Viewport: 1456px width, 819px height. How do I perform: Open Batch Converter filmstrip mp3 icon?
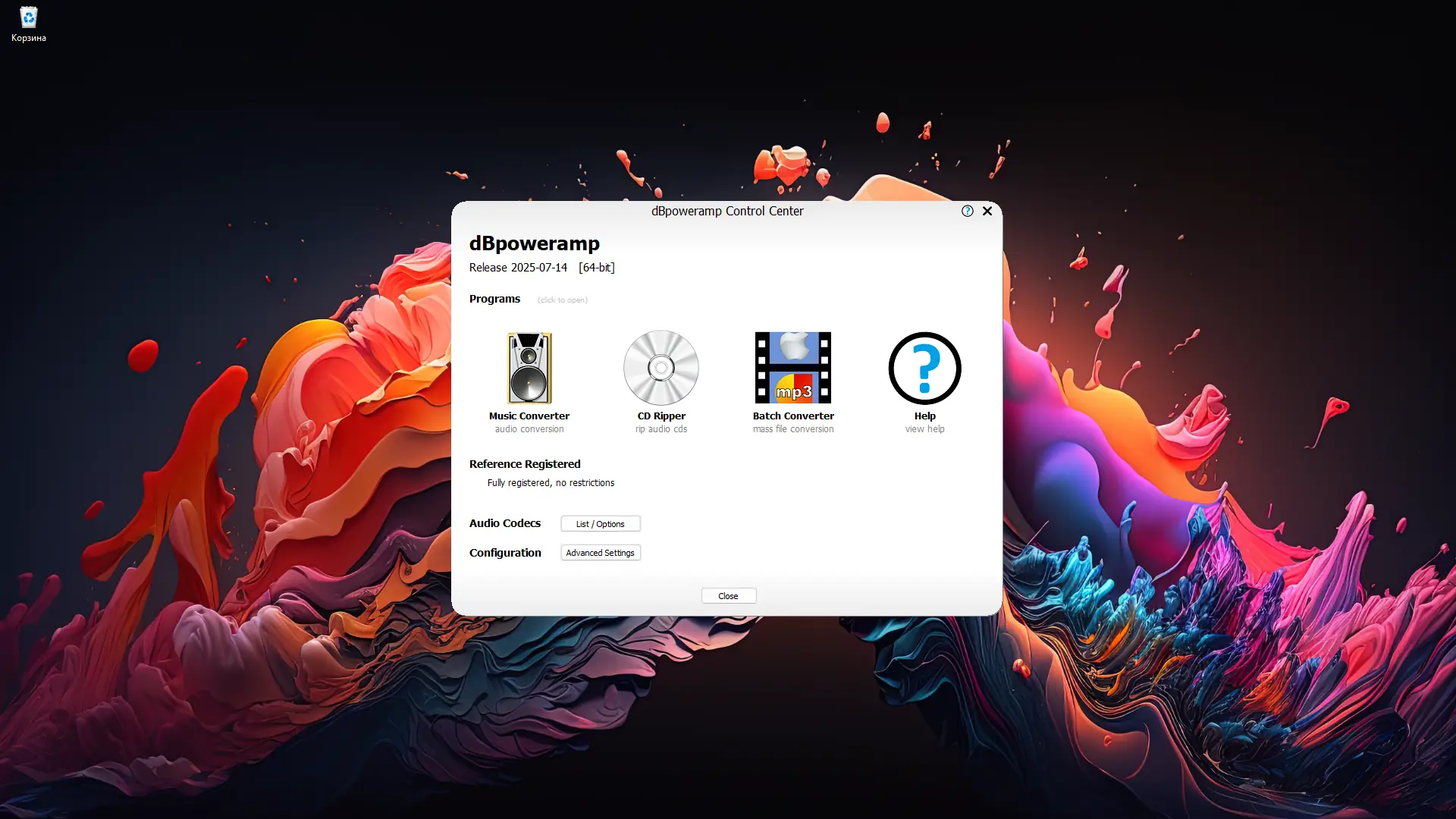pos(792,368)
